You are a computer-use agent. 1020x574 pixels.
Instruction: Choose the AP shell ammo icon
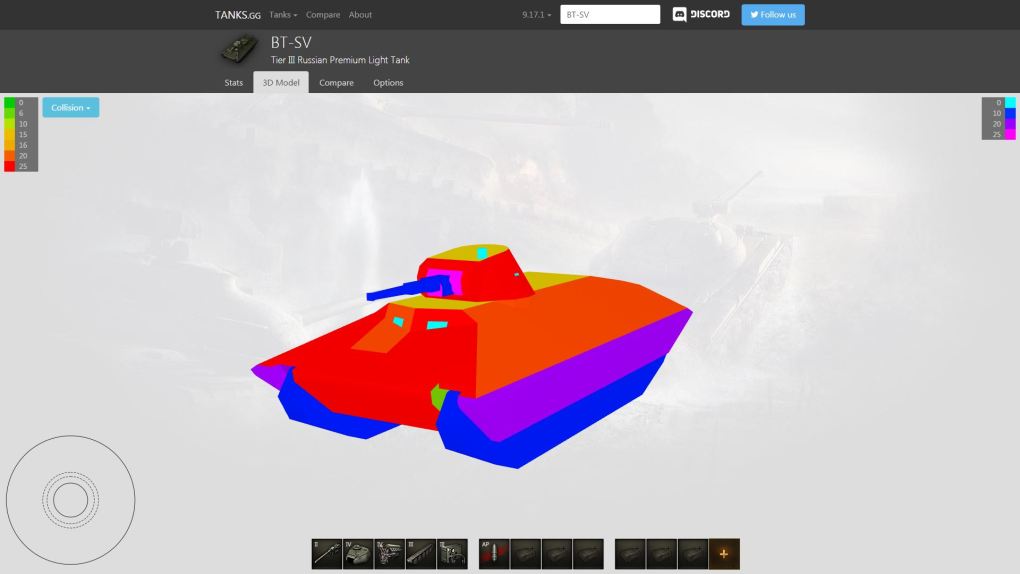point(494,553)
